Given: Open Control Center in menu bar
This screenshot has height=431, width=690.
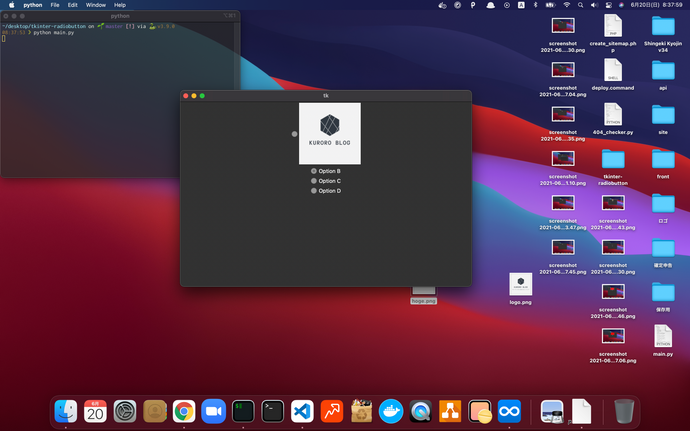Looking at the screenshot, I should point(609,5).
